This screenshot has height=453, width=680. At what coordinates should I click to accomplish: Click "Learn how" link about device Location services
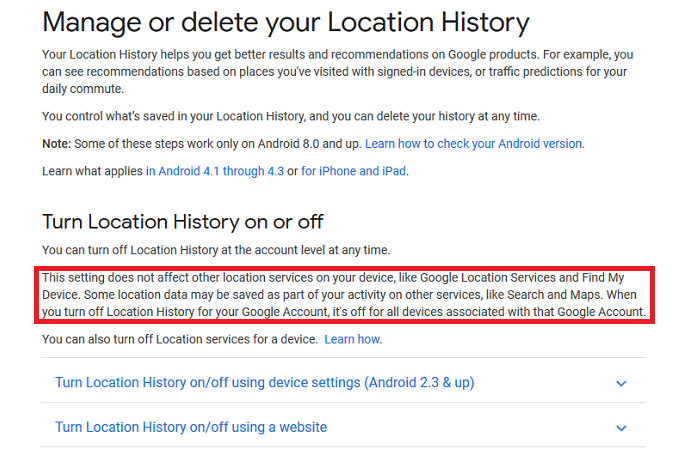coord(352,340)
